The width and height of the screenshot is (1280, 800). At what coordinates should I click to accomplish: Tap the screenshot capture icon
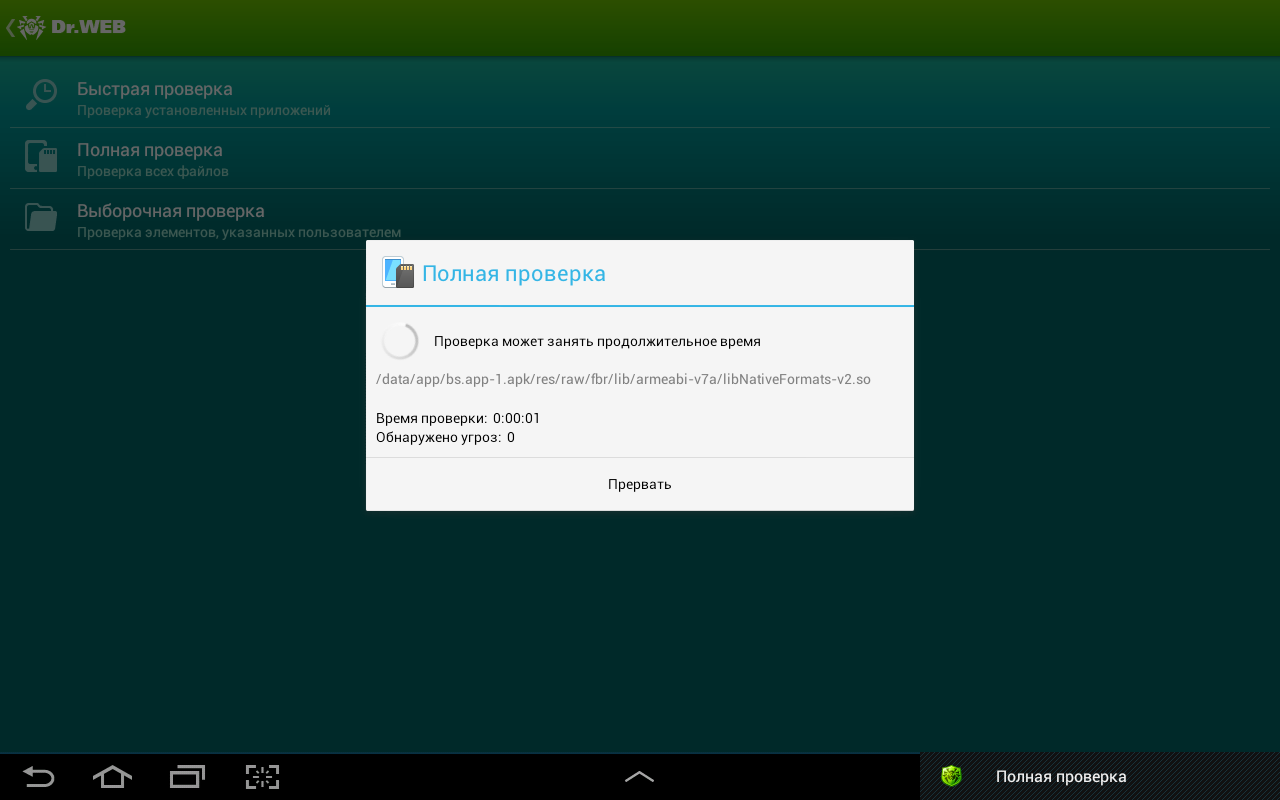coord(262,777)
